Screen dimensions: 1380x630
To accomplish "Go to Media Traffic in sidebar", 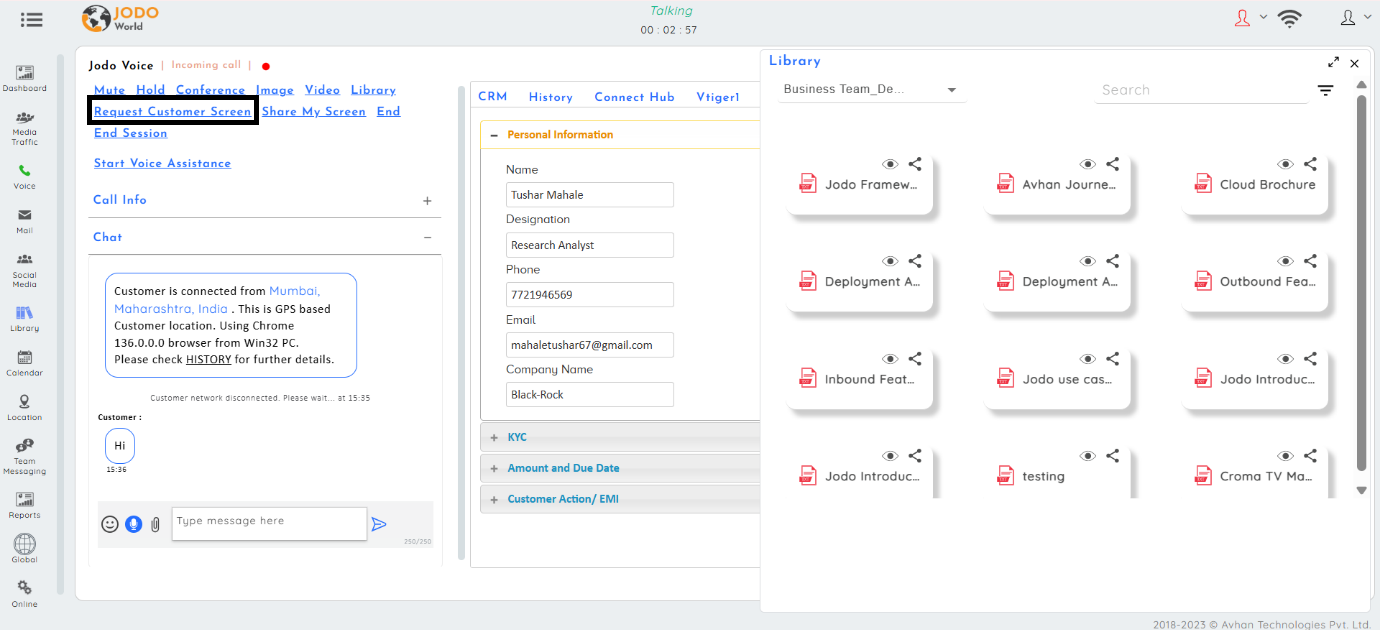I will 24,129.
